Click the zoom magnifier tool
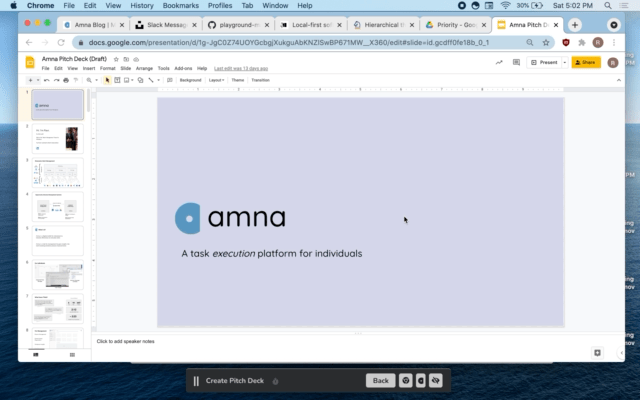Viewport: 640px width, 400px height. [x=89, y=80]
